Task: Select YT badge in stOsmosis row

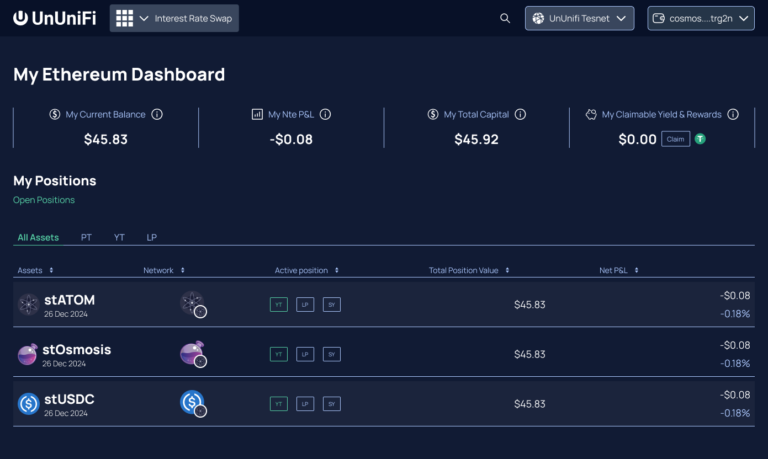Action: (x=279, y=354)
